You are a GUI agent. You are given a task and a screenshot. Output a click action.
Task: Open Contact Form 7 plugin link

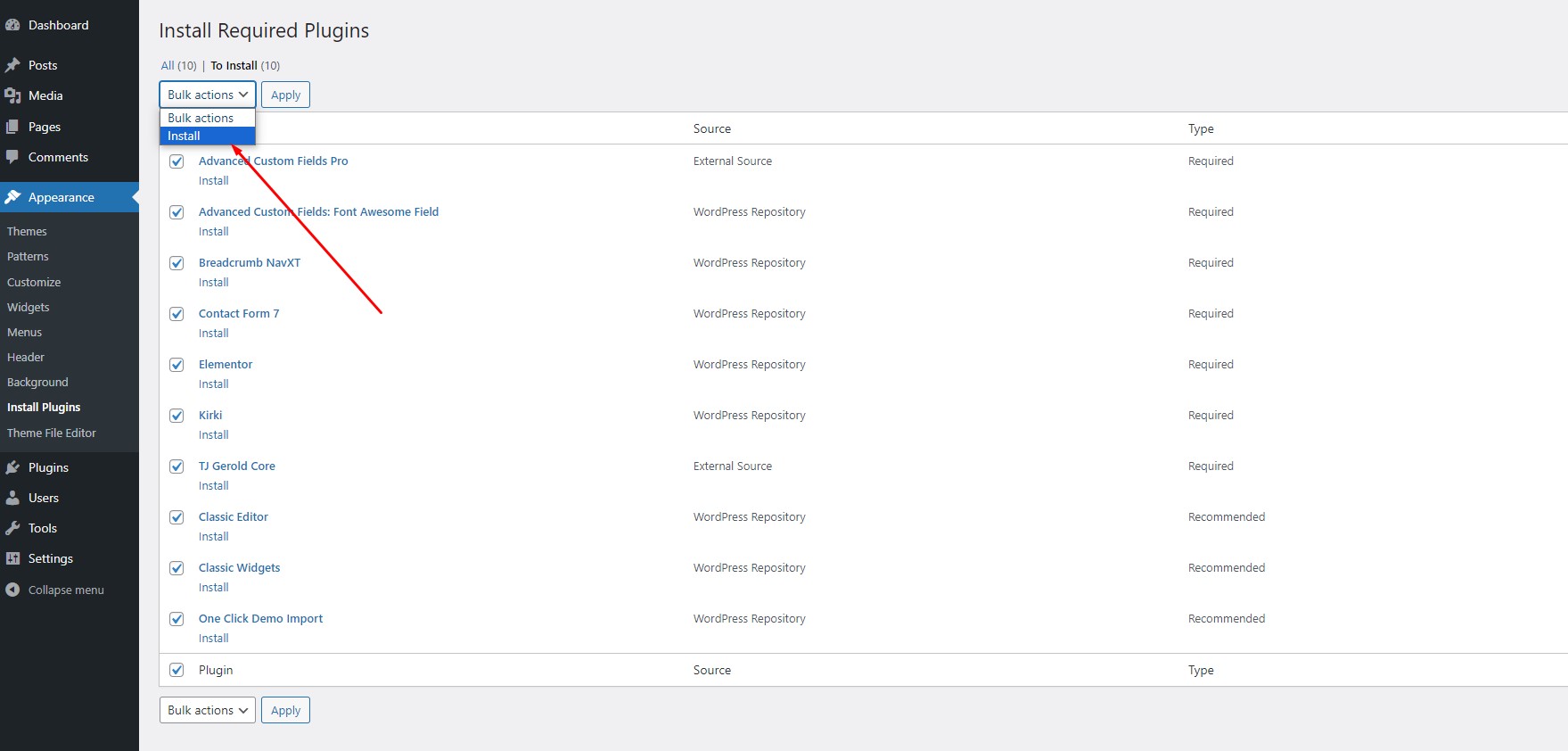pyautogui.click(x=239, y=313)
